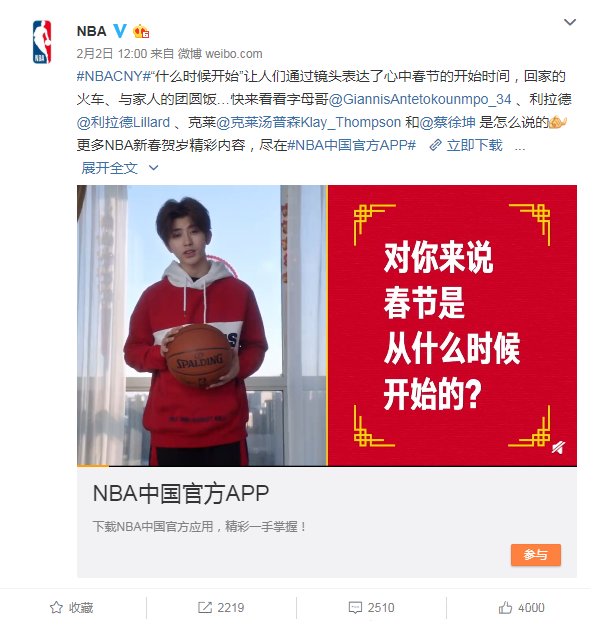Click the link icon before 立即下载
This screenshot has height=621, width=590.
435,145
